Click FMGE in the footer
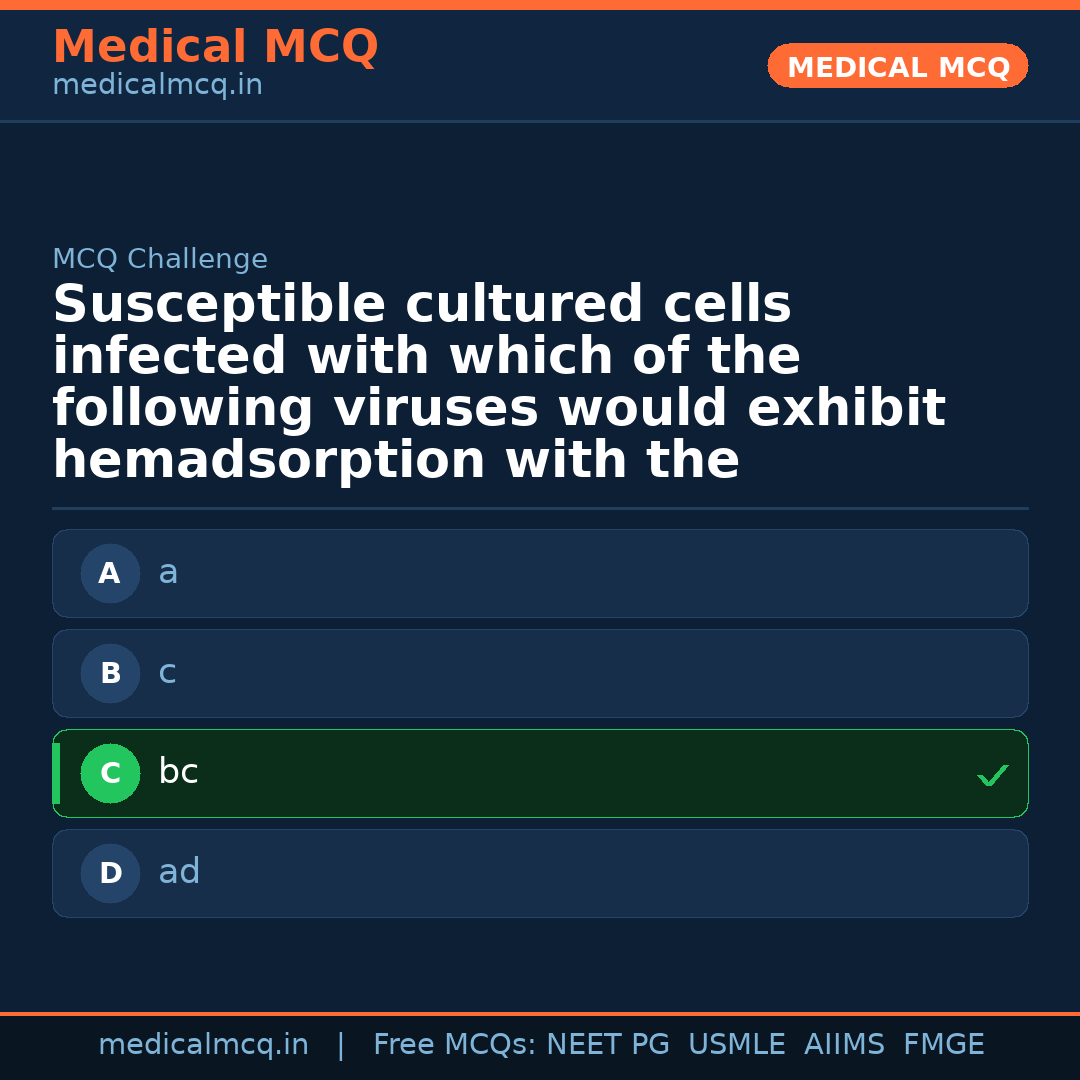The height and width of the screenshot is (1080, 1080). pos(944,1045)
